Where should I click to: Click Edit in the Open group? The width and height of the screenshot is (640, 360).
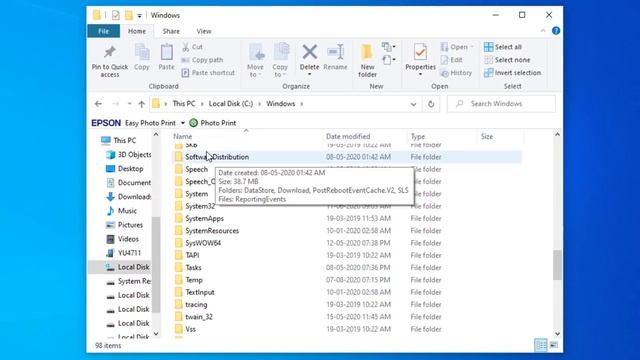tap(451, 60)
